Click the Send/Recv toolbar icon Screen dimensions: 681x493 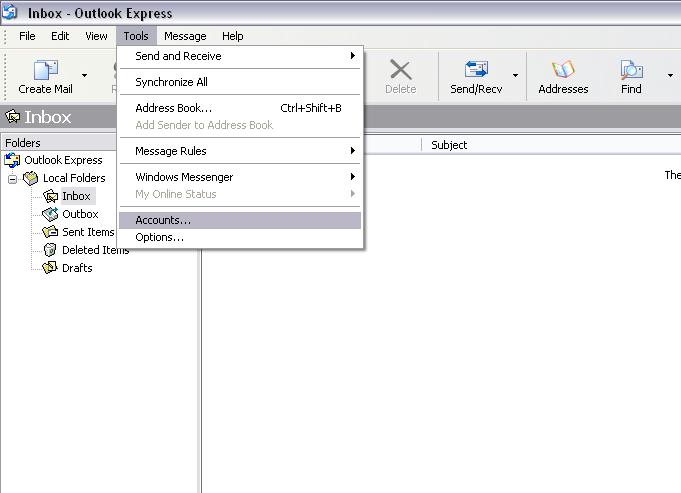[476, 69]
